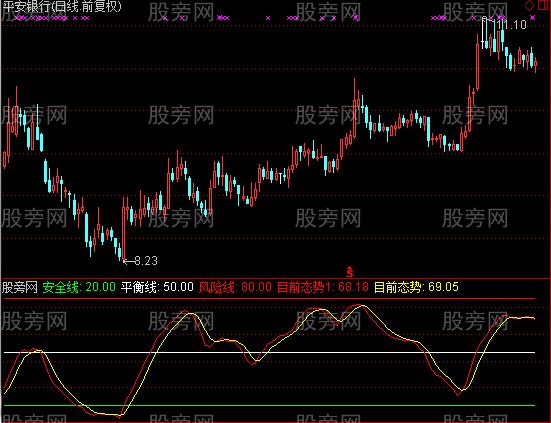This screenshot has height=423, width=551.
Task: Click the 目前态势1: 68.18 indicator value
Action: 323,287
